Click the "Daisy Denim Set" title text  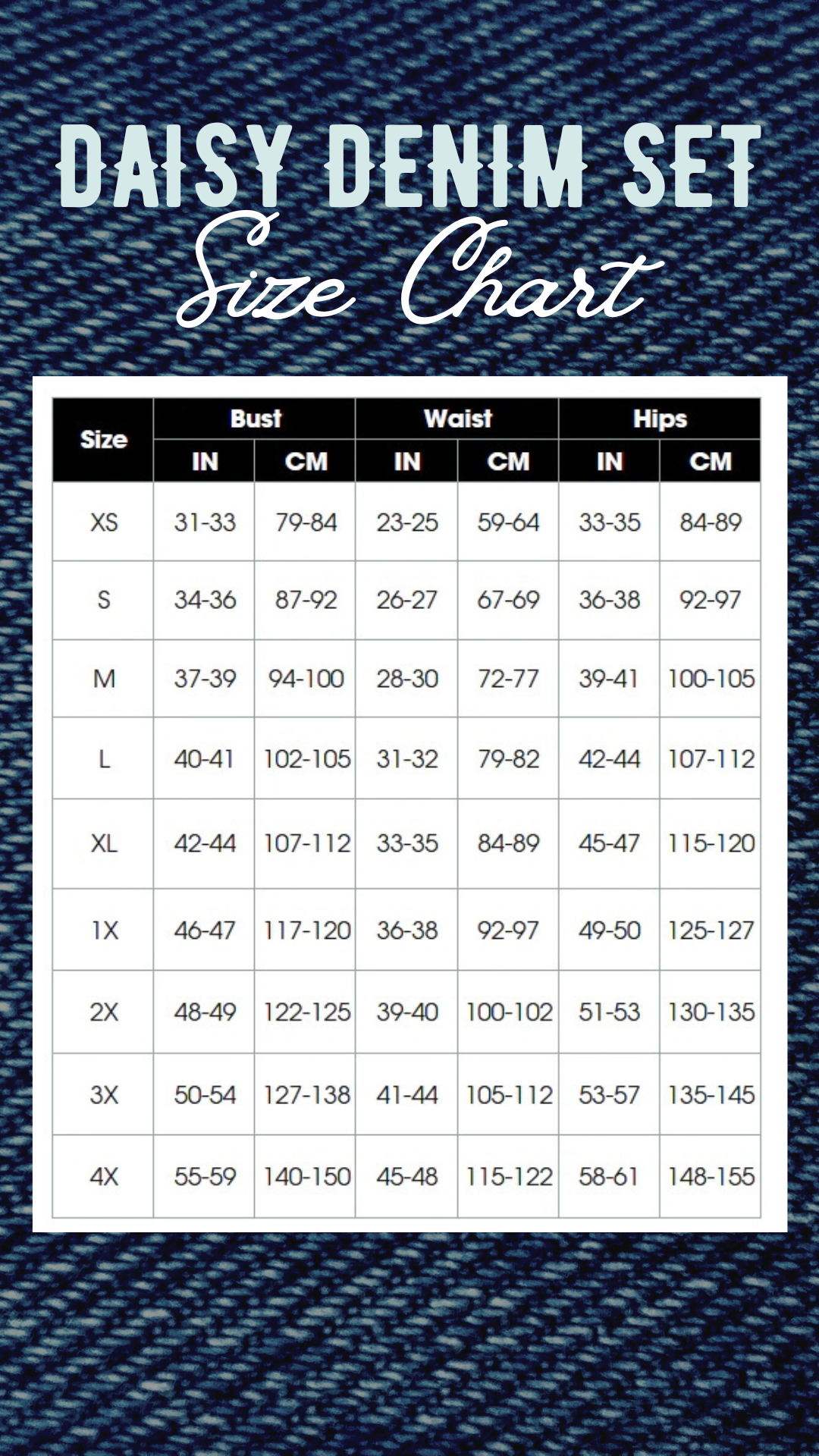click(409, 165)
